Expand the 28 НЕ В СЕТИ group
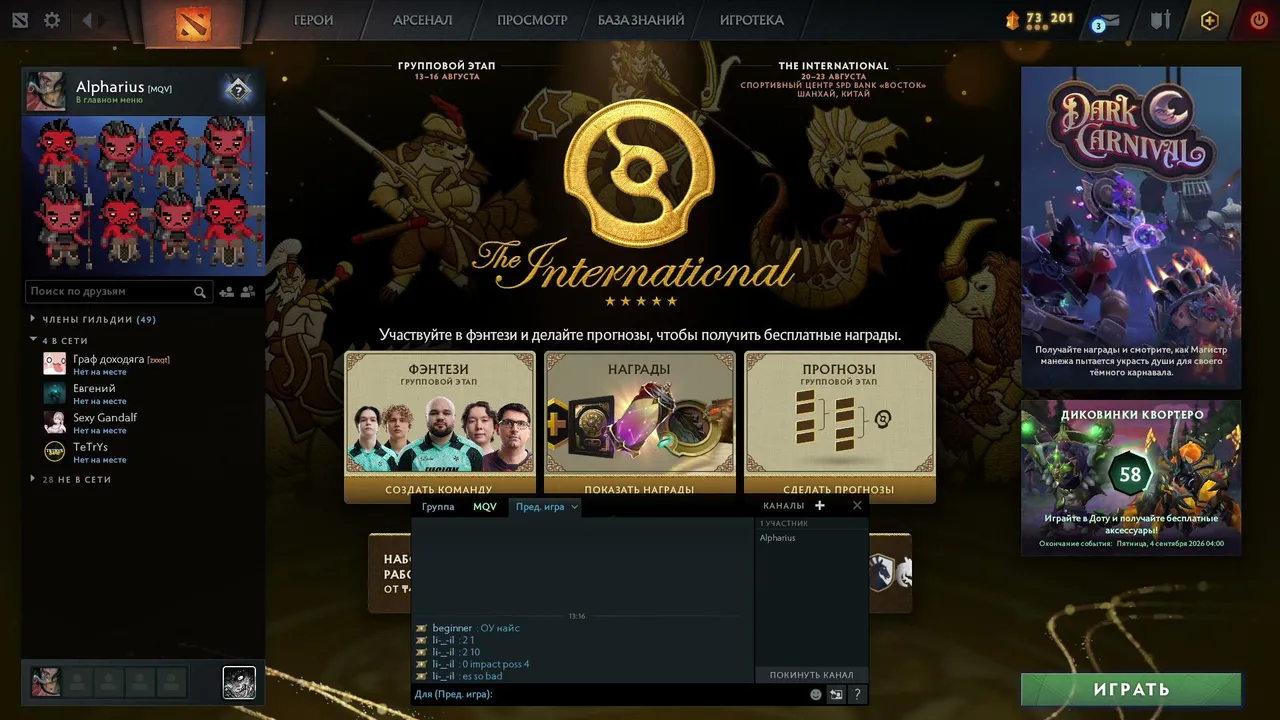The width and height of the screenshot is (1280, 720). click(71, 480)
